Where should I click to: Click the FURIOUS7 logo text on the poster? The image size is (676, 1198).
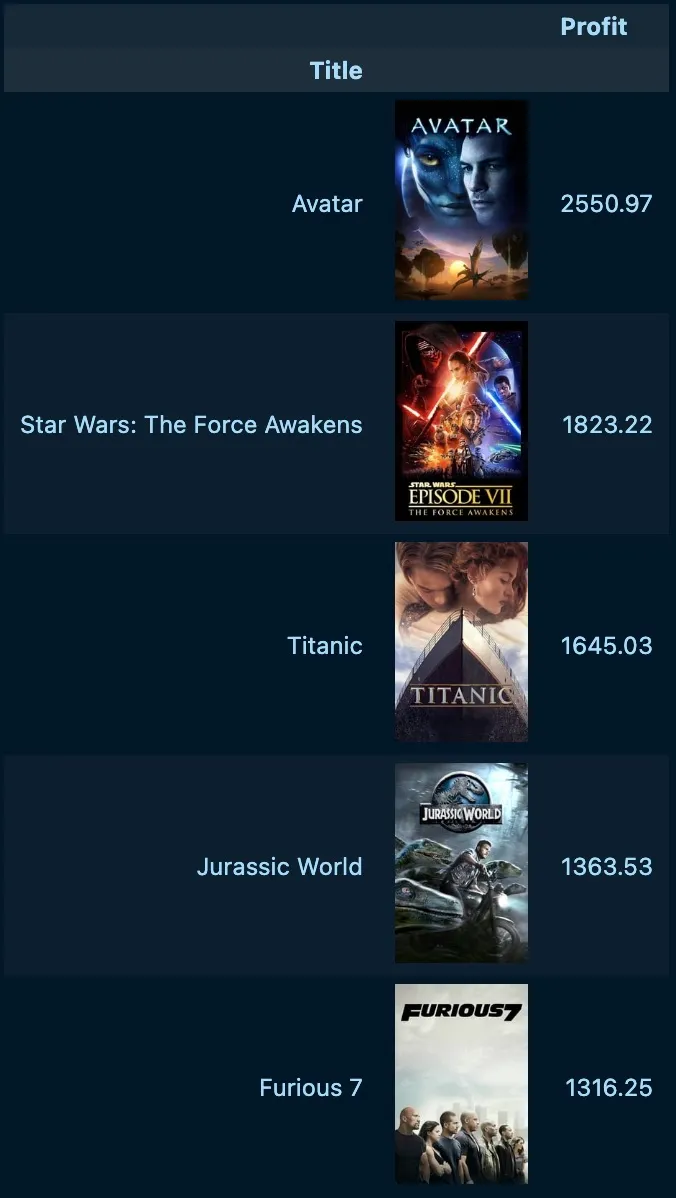461,1012
